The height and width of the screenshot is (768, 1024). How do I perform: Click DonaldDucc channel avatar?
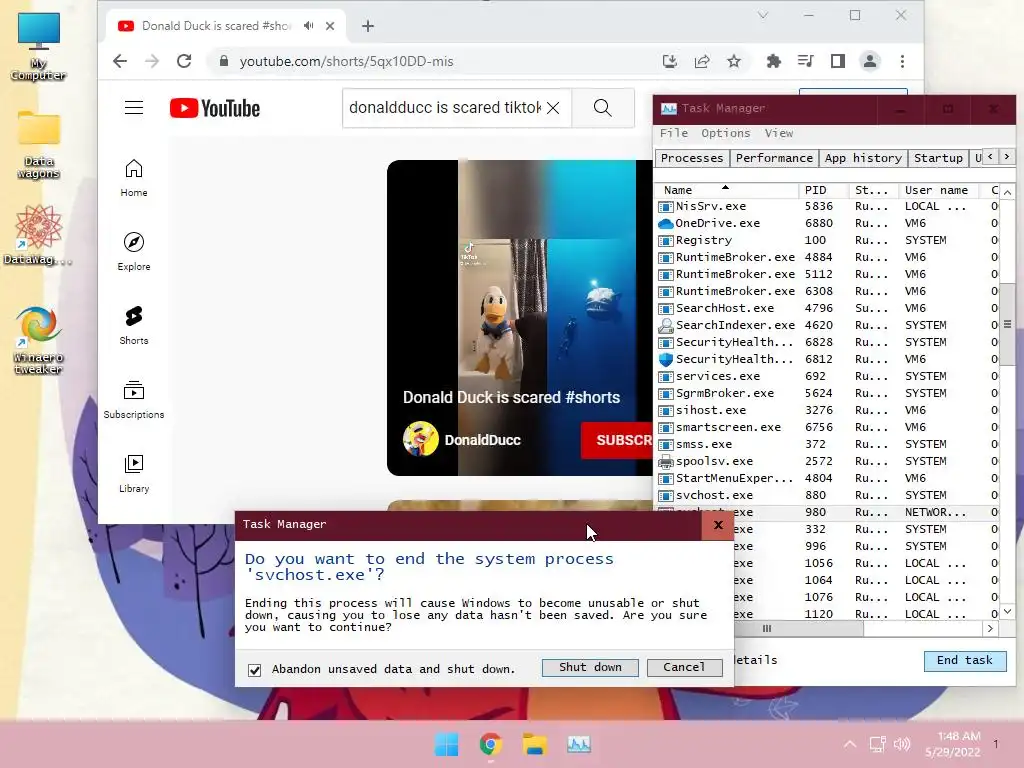[421, 439]
